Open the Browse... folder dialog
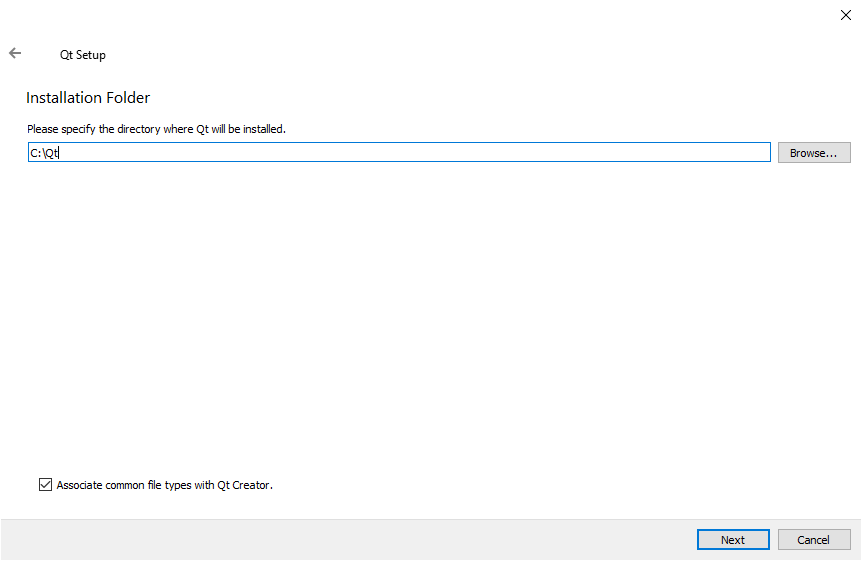Screen dimensions: 862x561 814,153
